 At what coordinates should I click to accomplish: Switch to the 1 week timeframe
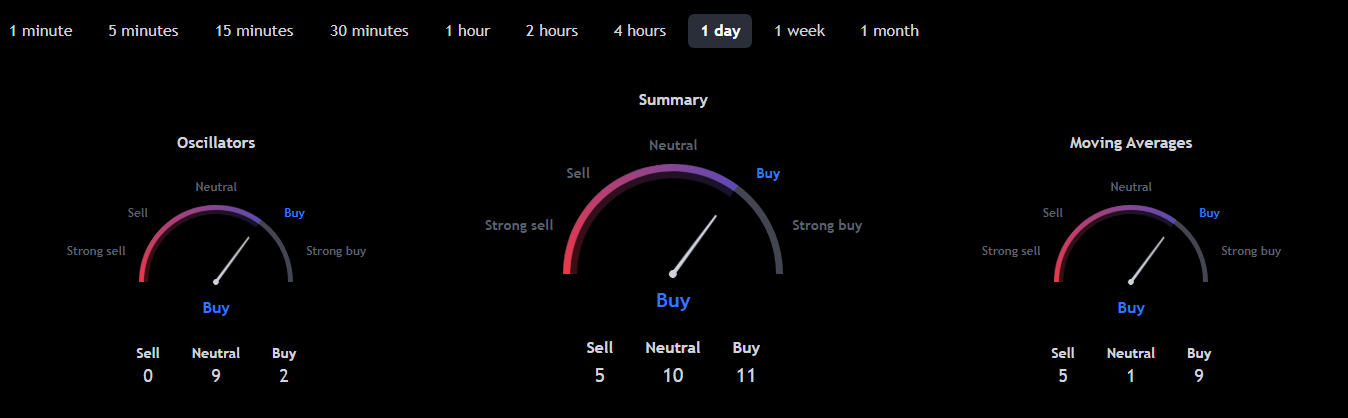pyautogui.click(x=799, y=31)
